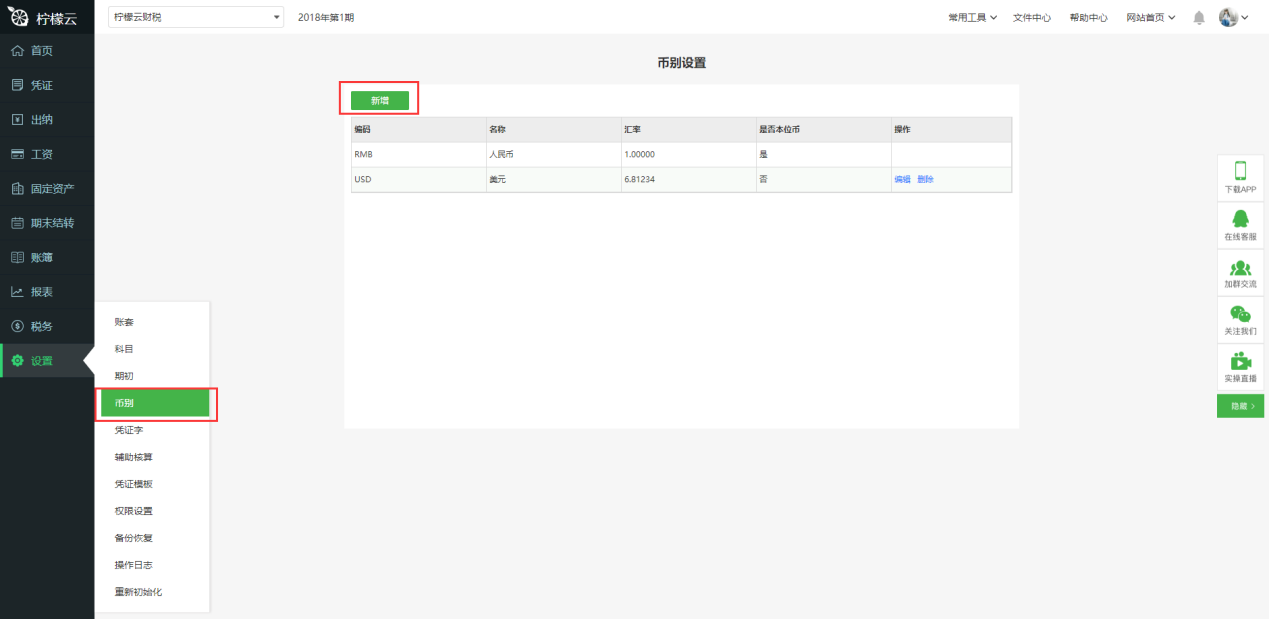1269x619 pixels.
Task: Click the 加群交流 group icon
Action: pos(1240,267)
